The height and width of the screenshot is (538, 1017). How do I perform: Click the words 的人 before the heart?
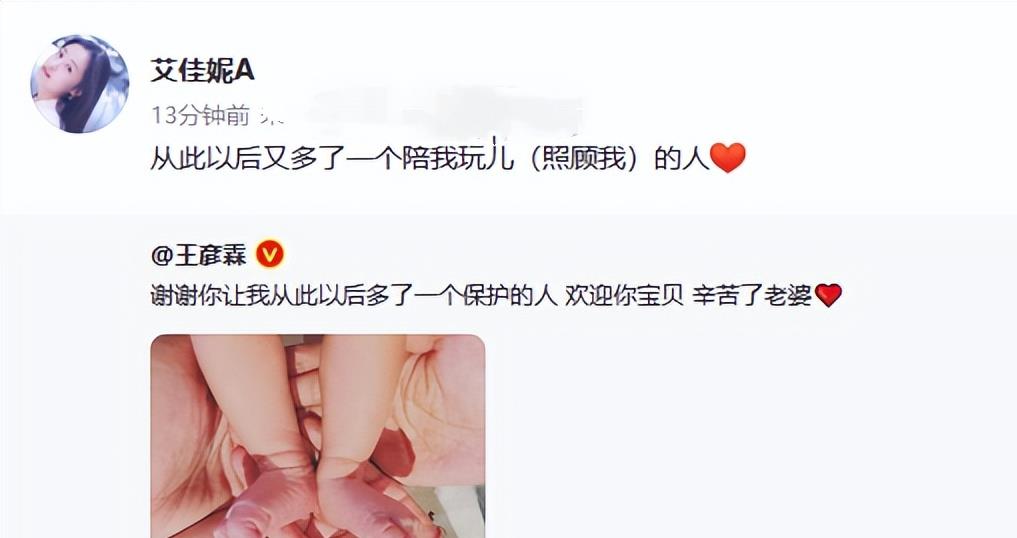coord(681,158)
